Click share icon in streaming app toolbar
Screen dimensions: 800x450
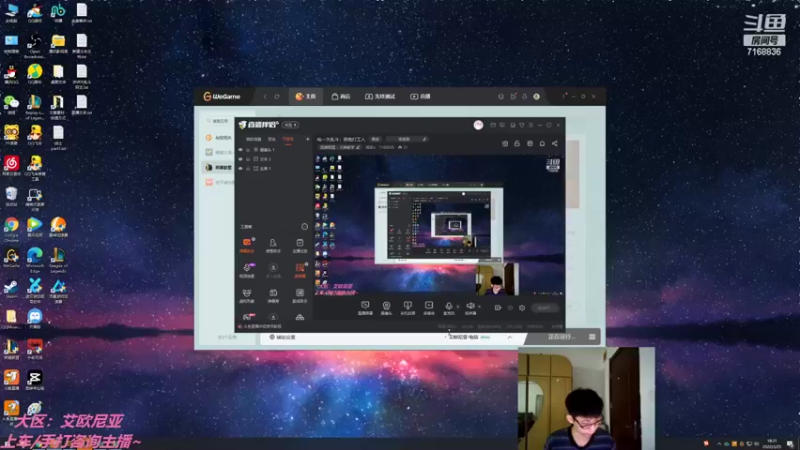pyautogui.click(x=555, y=143)
